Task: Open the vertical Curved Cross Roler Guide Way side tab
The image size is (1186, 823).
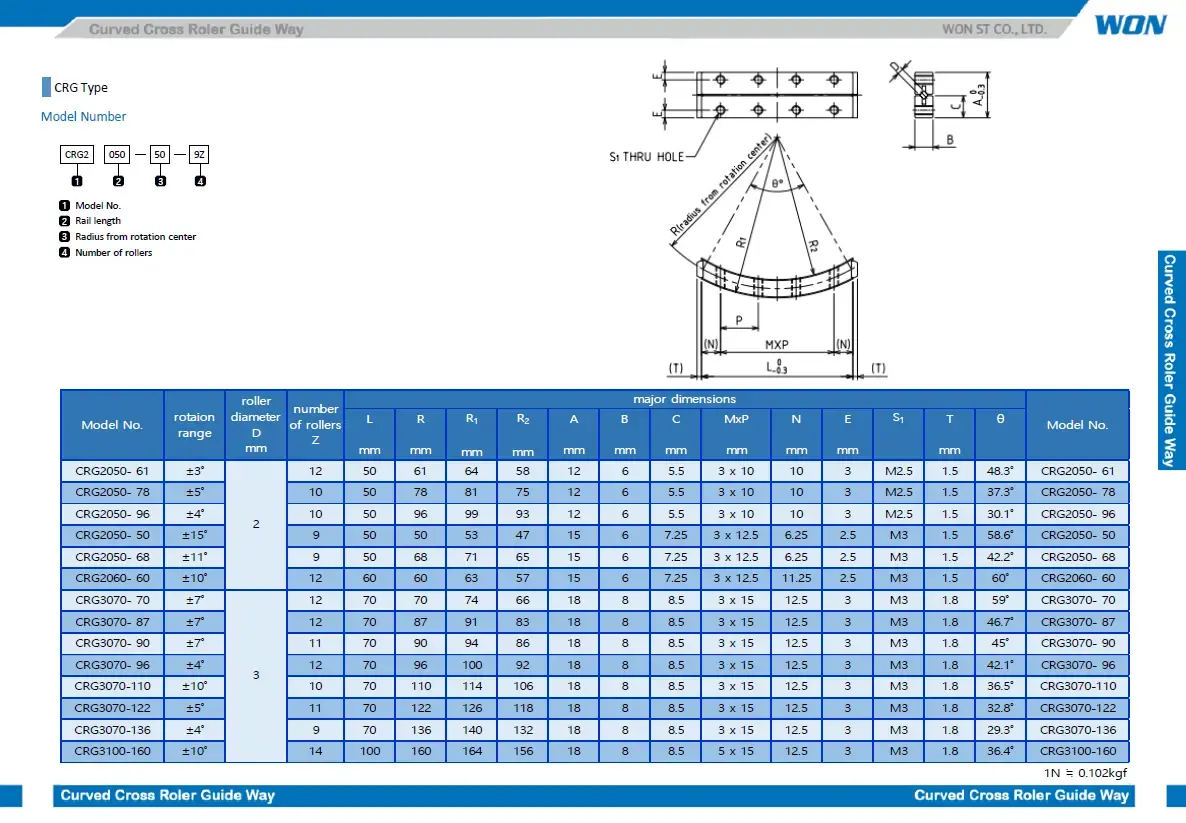Action: [x=1169, y=360]
